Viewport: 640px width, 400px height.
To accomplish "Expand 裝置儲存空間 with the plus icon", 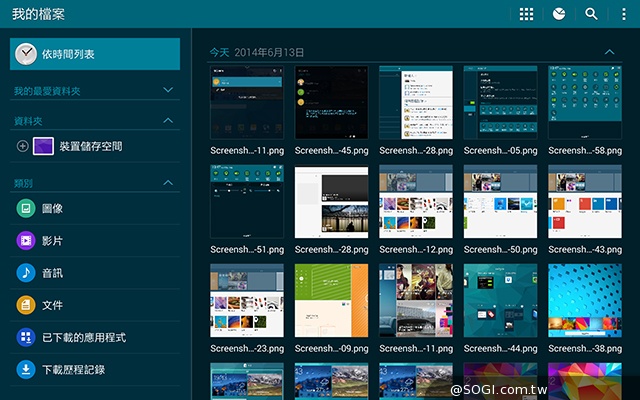I will coord(23,146).
